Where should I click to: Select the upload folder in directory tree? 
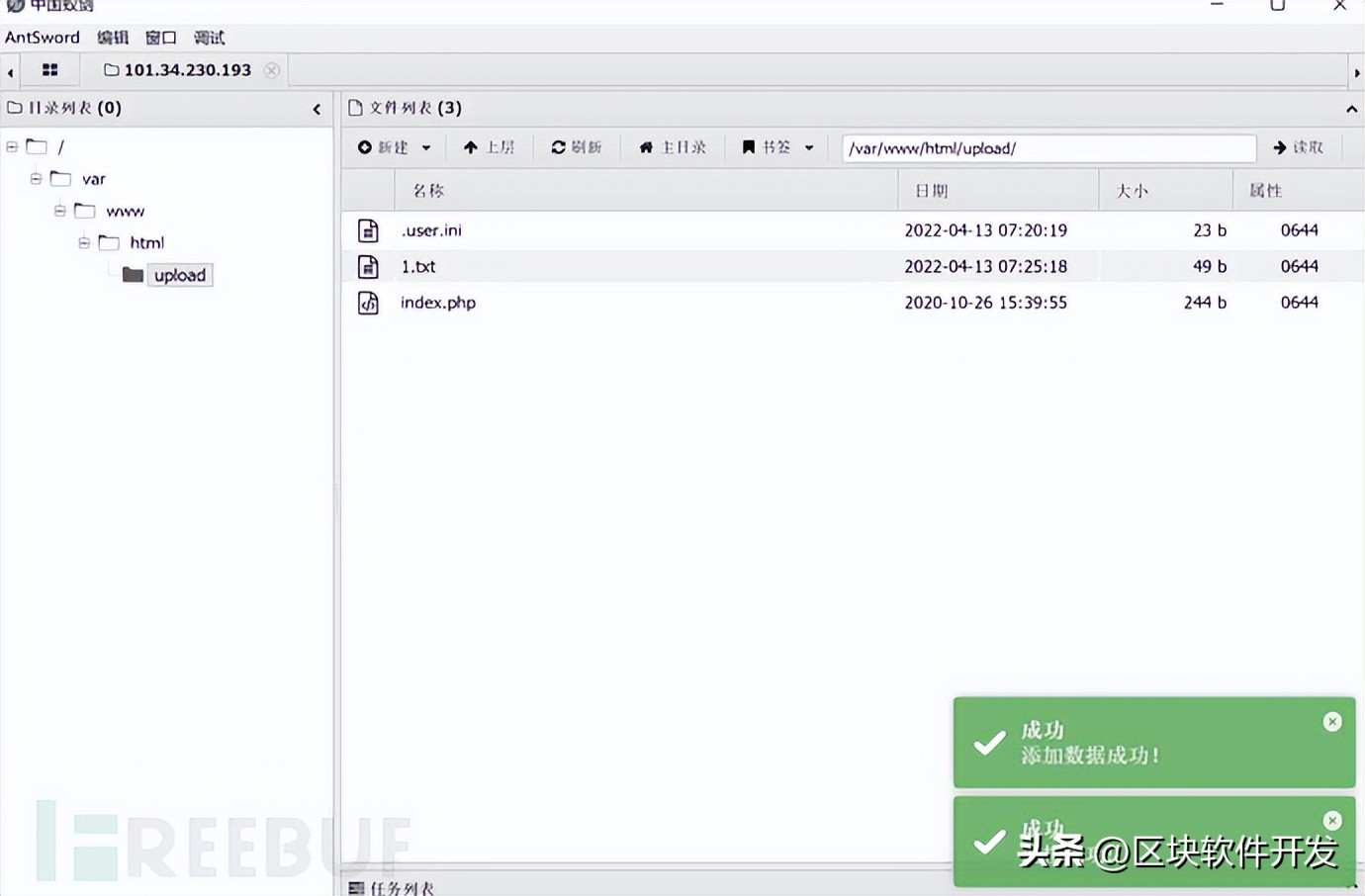[x=179, y=275]
